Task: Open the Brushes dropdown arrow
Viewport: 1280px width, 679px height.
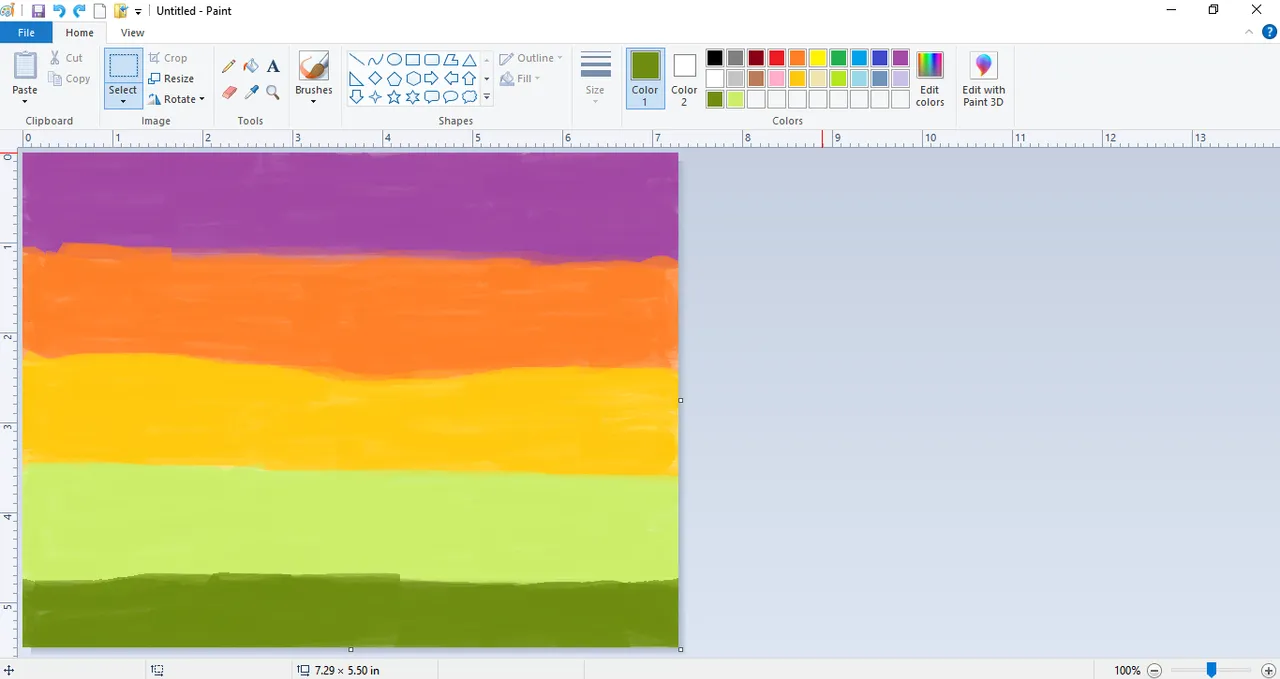Action: (x=313, y=100)
